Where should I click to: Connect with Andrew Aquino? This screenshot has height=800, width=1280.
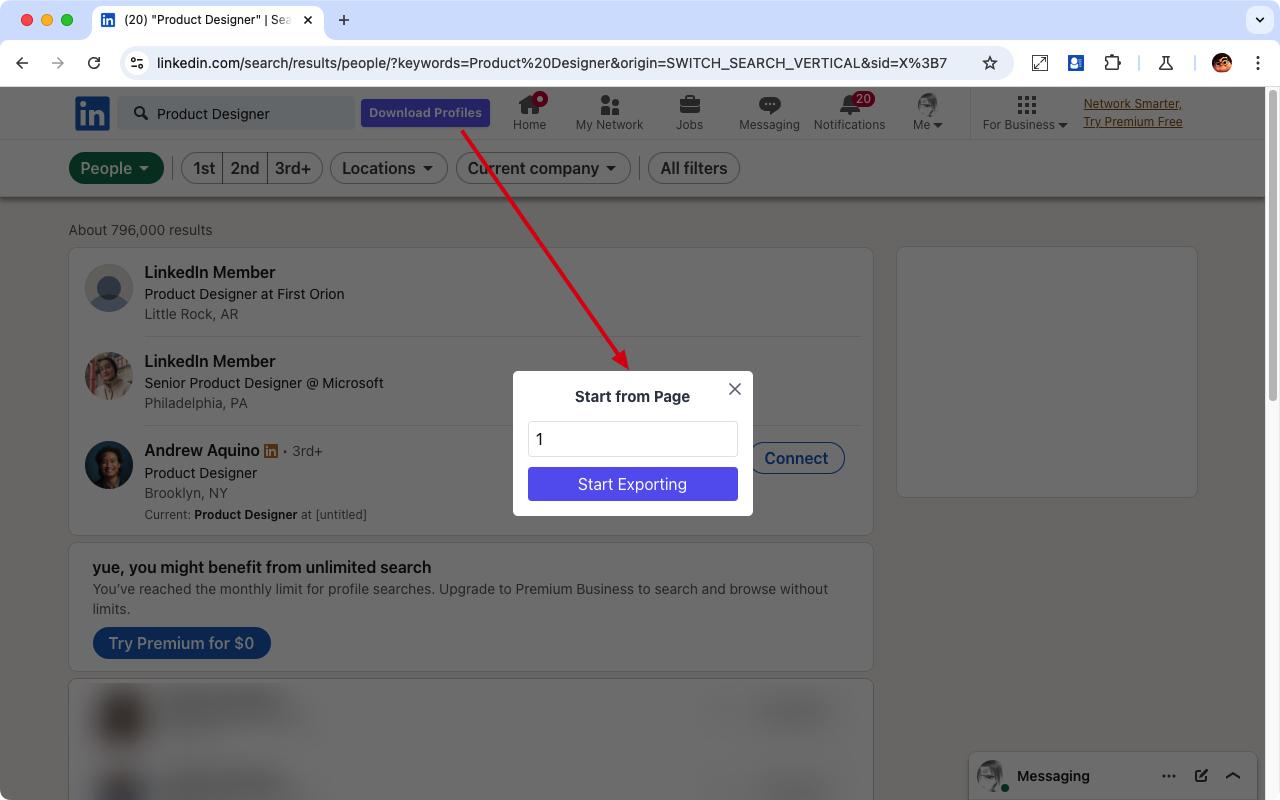(797, 458)
